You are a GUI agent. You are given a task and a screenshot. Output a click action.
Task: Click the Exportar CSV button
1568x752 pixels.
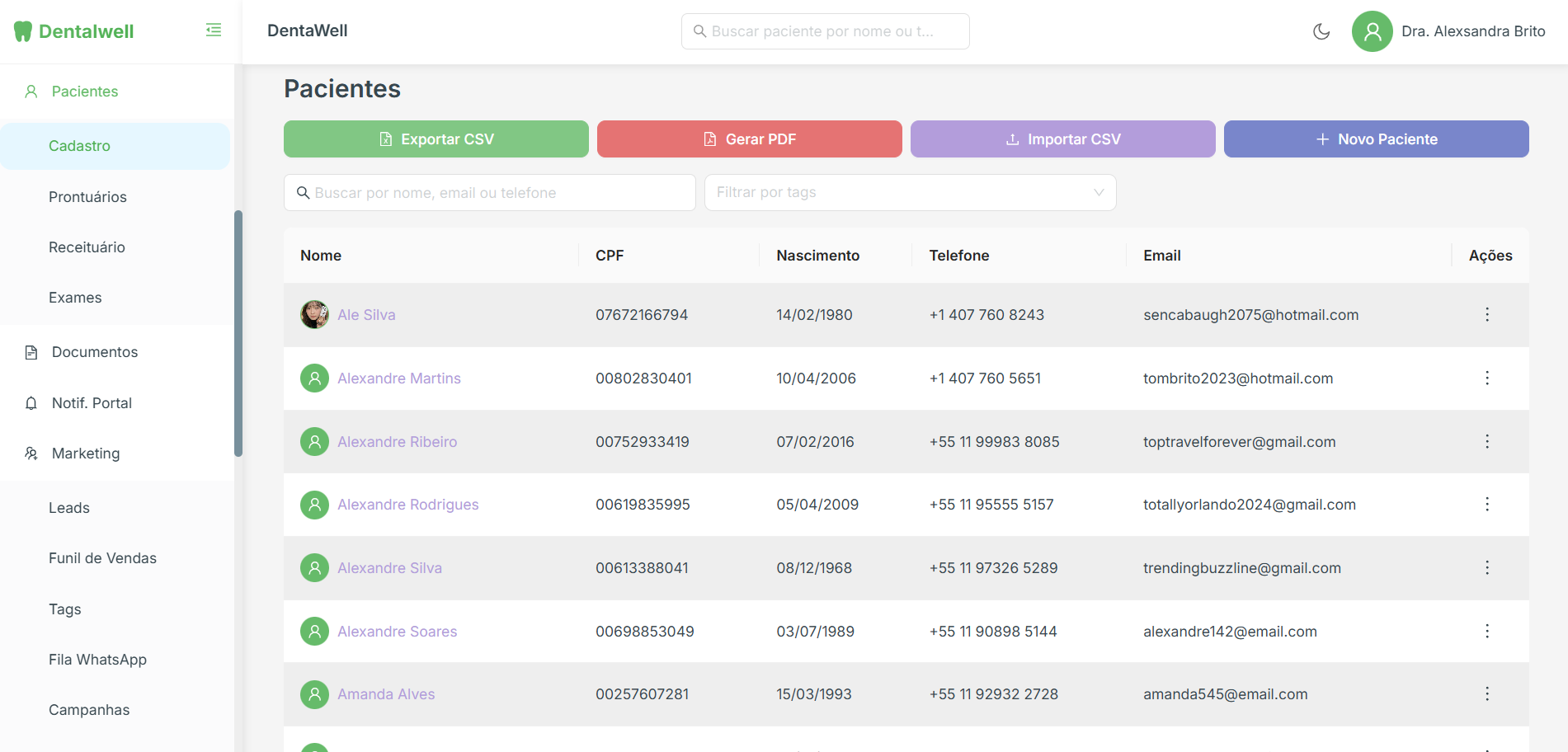[x=436, y=139]
